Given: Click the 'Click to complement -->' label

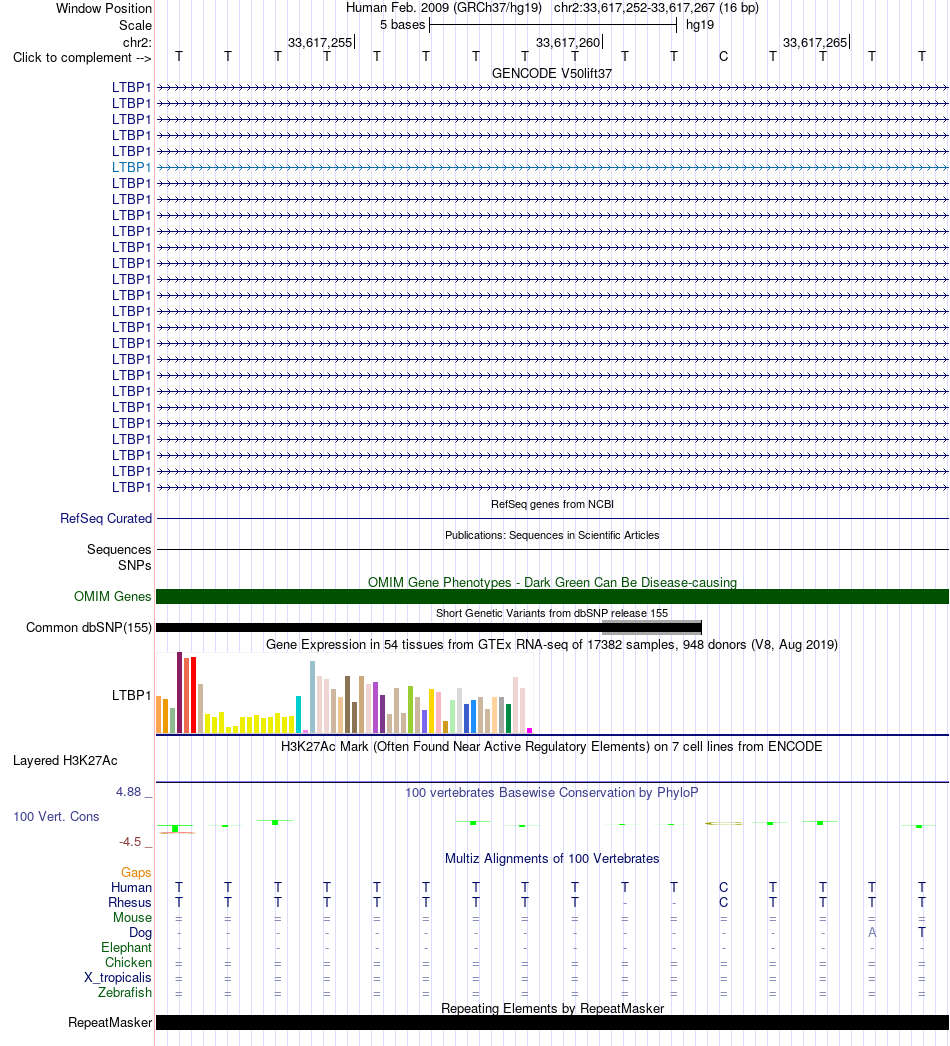Looking at the screenshot, I should pos(82,57).
